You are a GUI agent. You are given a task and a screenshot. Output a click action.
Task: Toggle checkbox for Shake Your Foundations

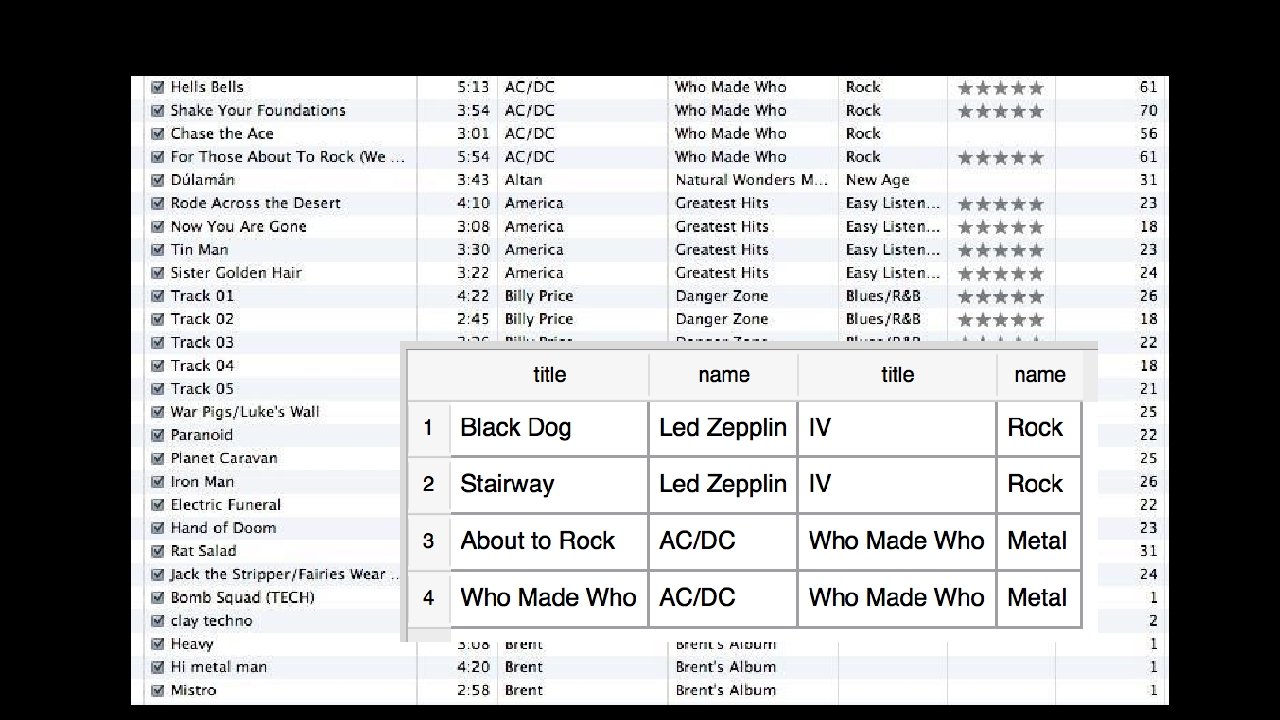(x=157, y=110)
